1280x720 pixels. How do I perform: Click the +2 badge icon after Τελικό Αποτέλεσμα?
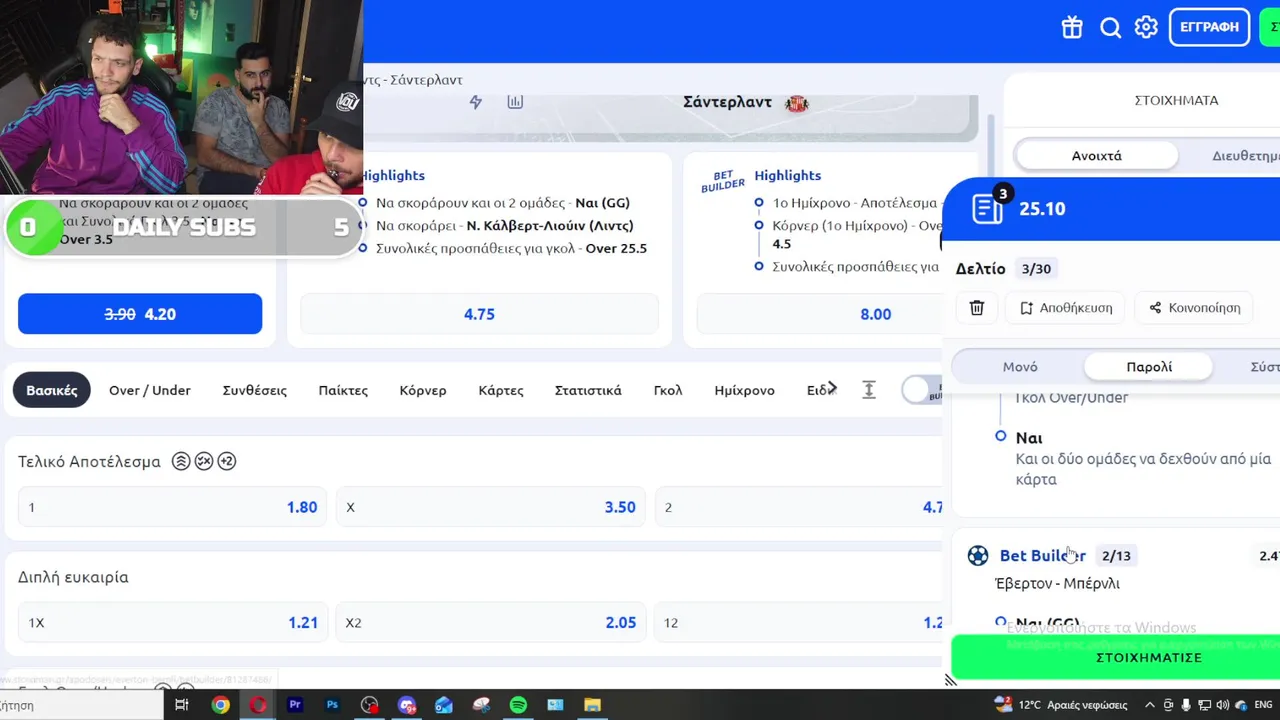(227, 461)
